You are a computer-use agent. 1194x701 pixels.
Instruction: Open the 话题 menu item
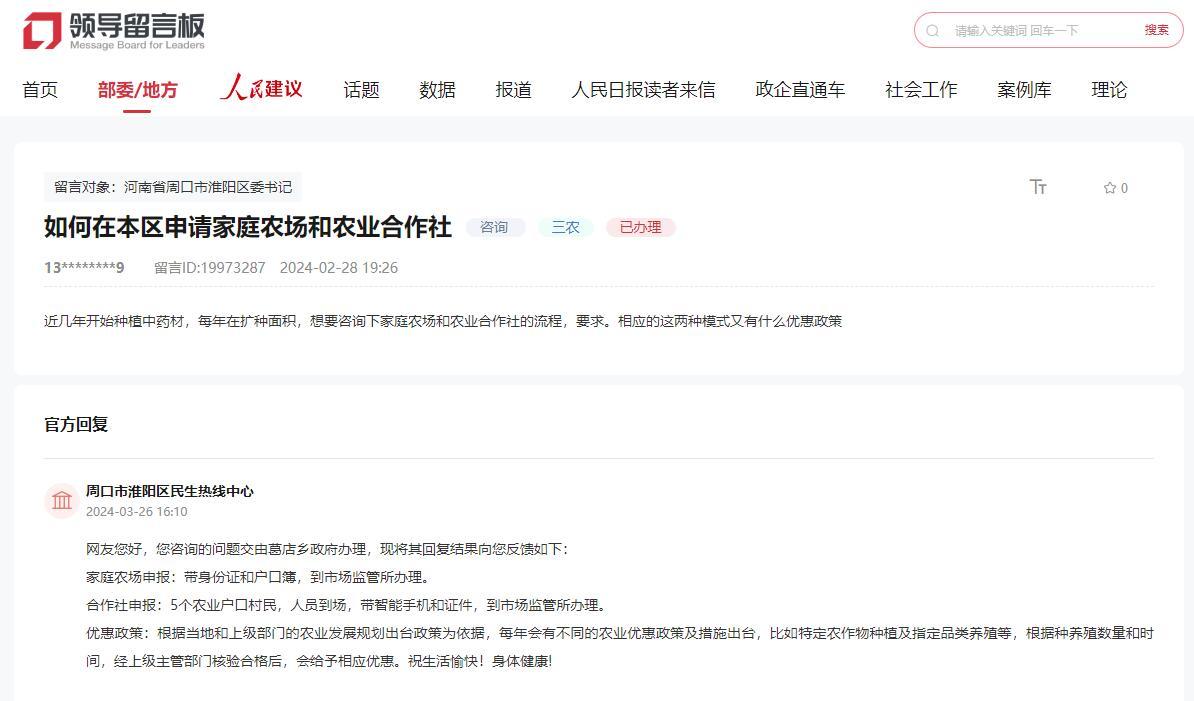[x=361, y=90]
